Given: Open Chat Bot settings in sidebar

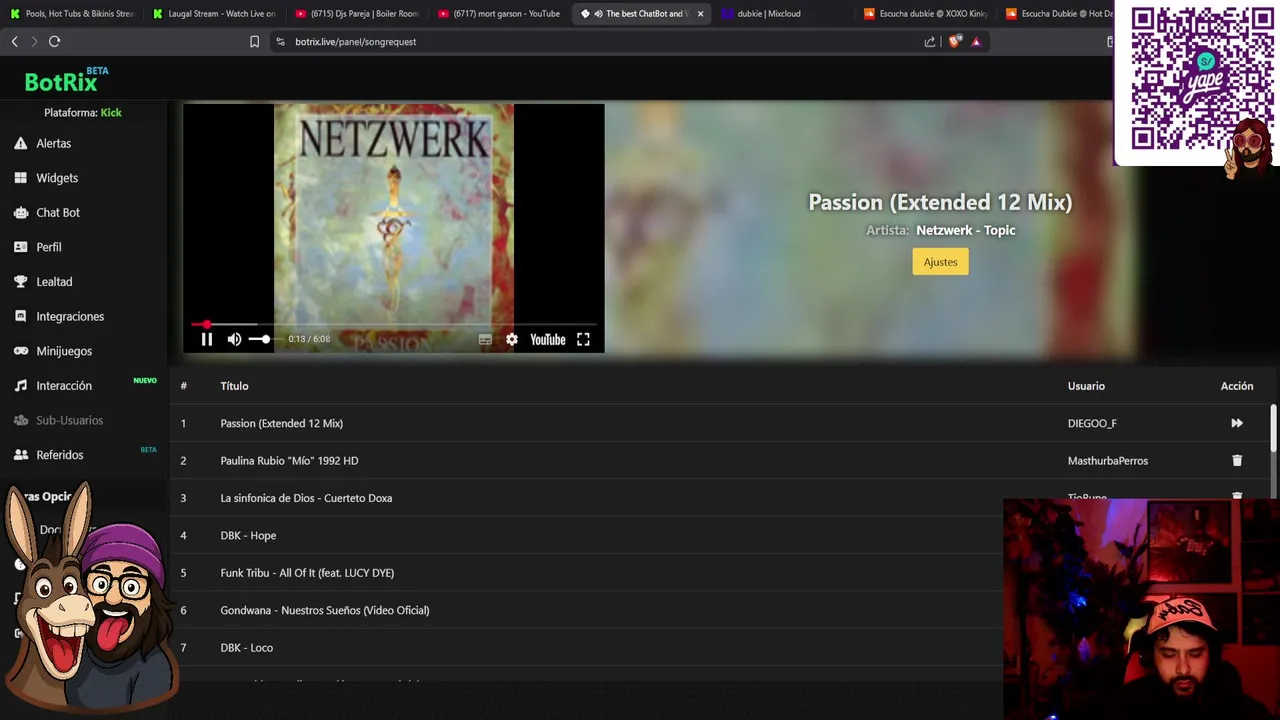Looking at the screenshot, I should tap(57, 212).
